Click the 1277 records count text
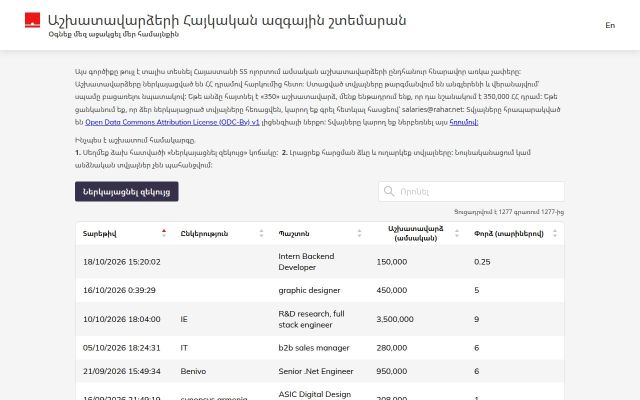640x400 pixels. [x=509, y=212]
